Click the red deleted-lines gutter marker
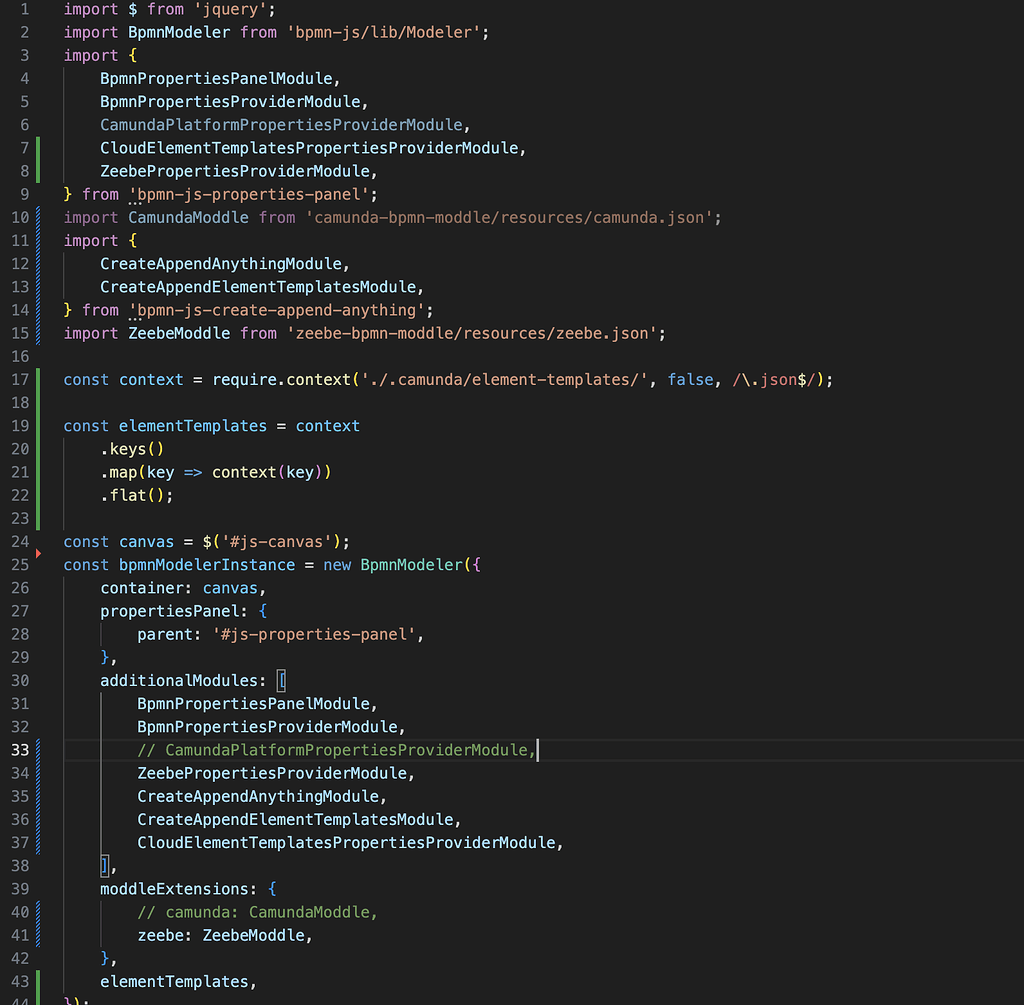 (x=38, y=553)
